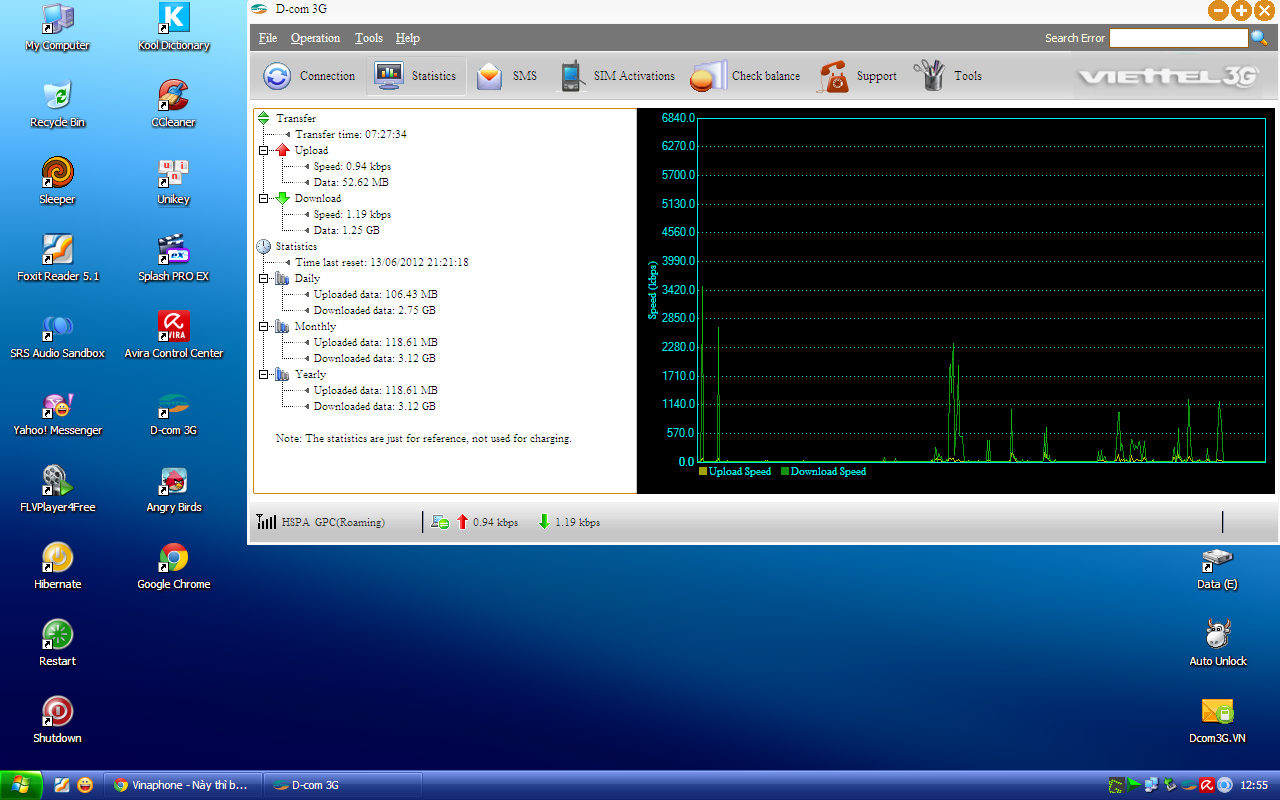1280x800 pixels.
Task: Open the SMS envelope icon
Action: pos(489,76)
